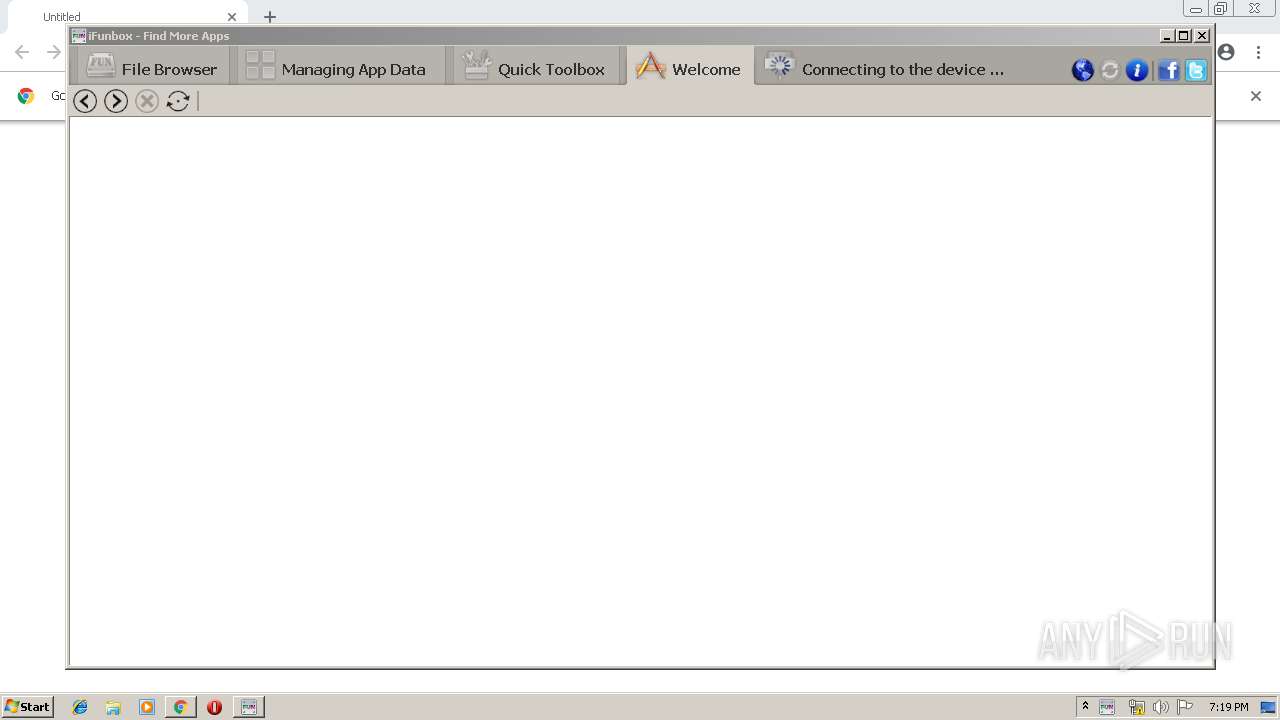Open the blue info about icon
Viewport: 1280px width, 720px height.
click(x=1137, y=70)
